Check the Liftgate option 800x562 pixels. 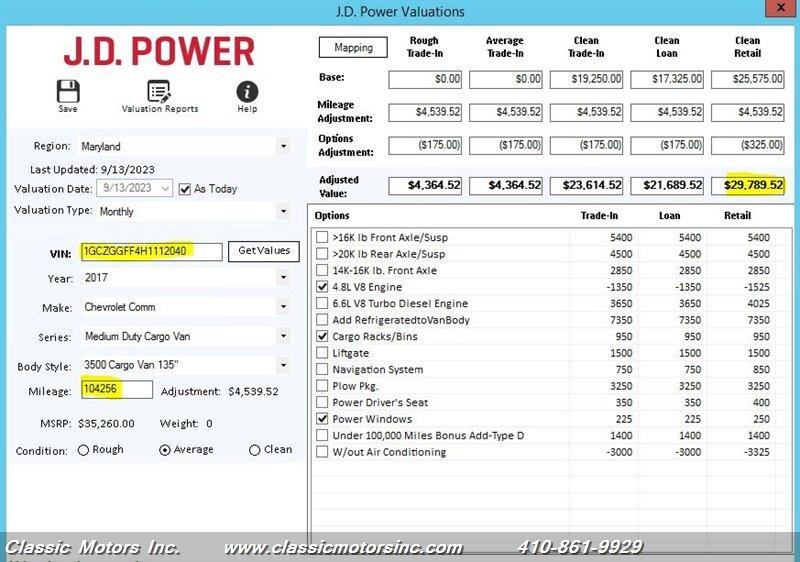point(322,353)
